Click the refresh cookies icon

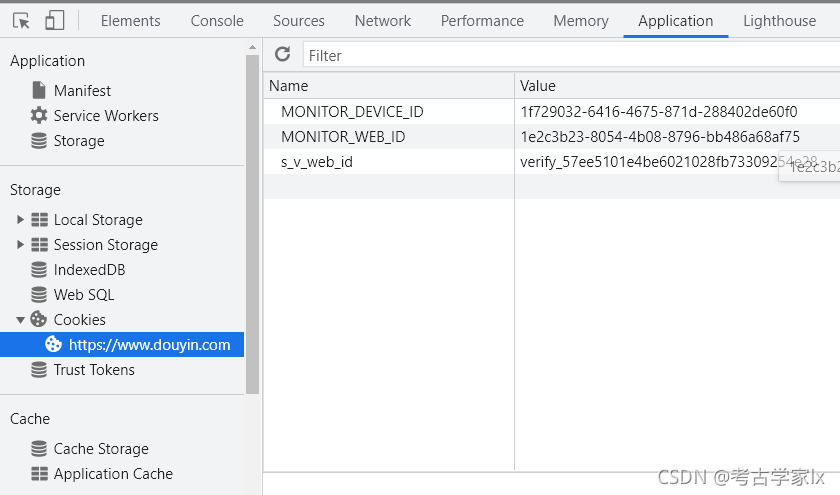pos(282,54)
